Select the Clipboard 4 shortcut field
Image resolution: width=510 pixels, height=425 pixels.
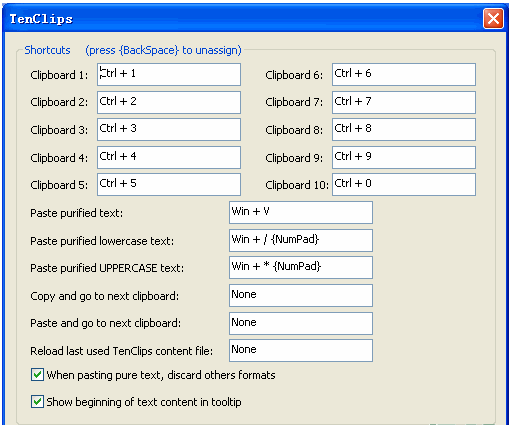tap(169, 157)
